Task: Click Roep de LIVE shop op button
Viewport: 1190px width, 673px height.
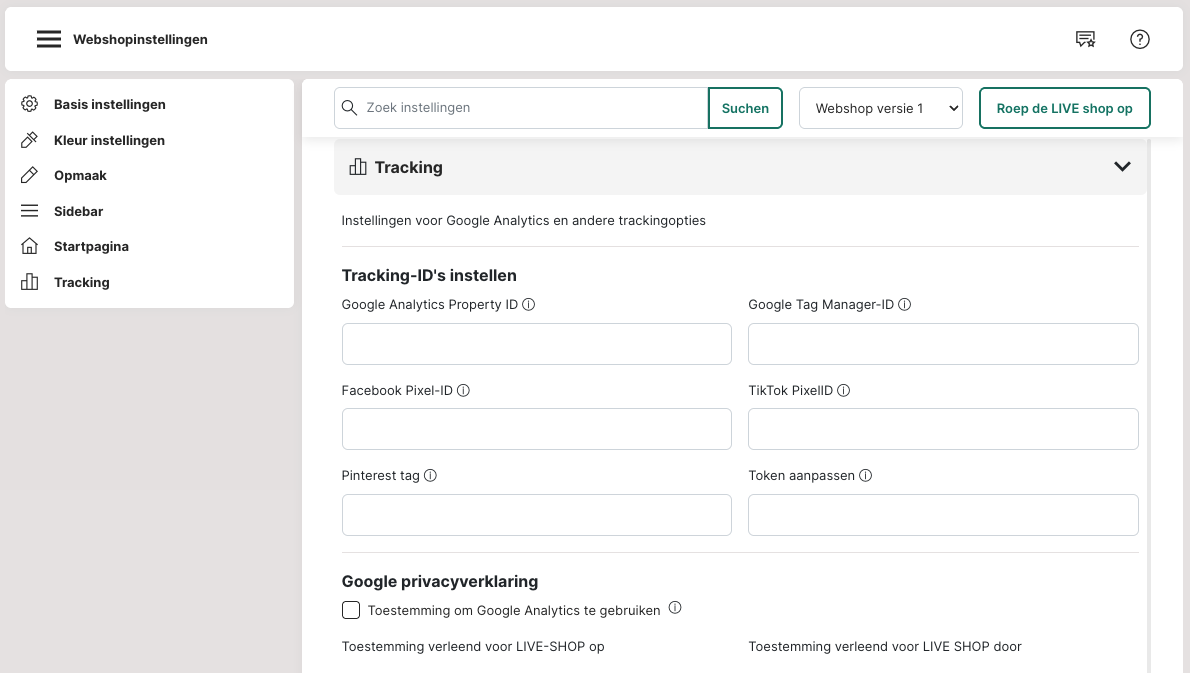Action: 1064,108
